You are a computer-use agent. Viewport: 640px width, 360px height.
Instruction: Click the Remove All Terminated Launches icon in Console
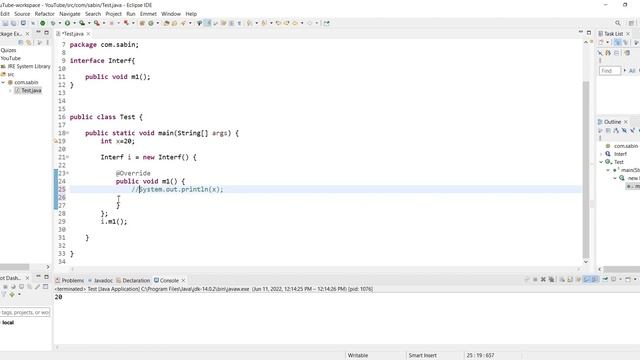point(551,280)
